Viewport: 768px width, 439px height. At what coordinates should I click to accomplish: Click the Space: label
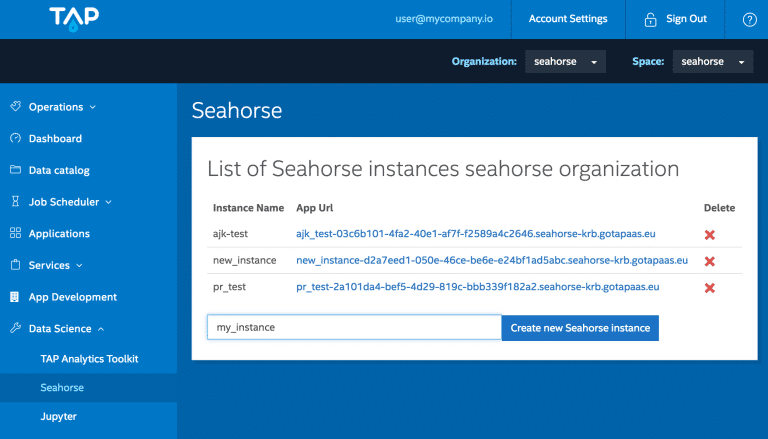[648, 62]
